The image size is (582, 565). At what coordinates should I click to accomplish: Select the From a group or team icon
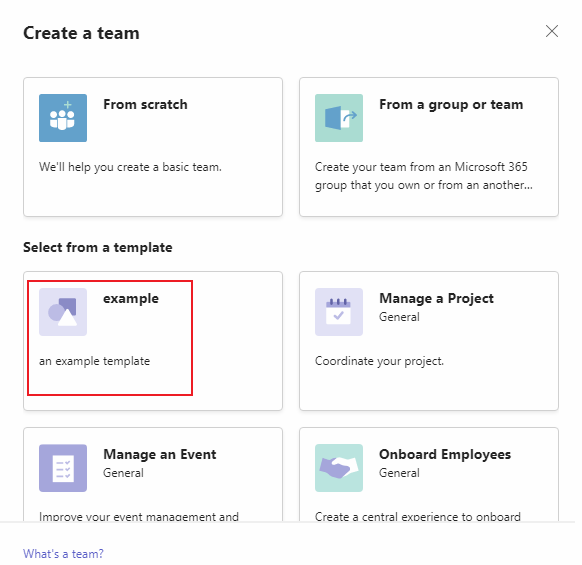coord(339,118)
